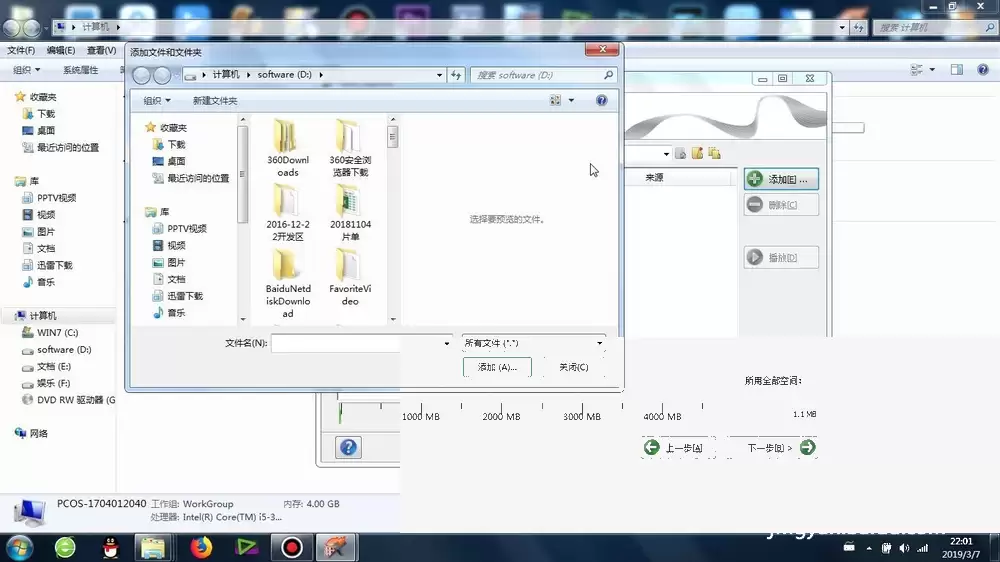This screenshot has width=1000, height=562.
Task: Expand the 文件名 combo box arrow
Action: click(446, 343)
